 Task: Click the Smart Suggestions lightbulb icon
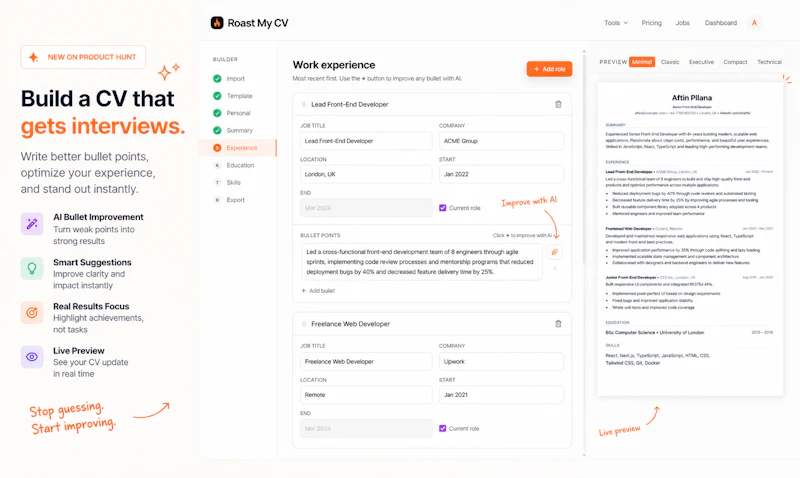click(x=32, y=268)
